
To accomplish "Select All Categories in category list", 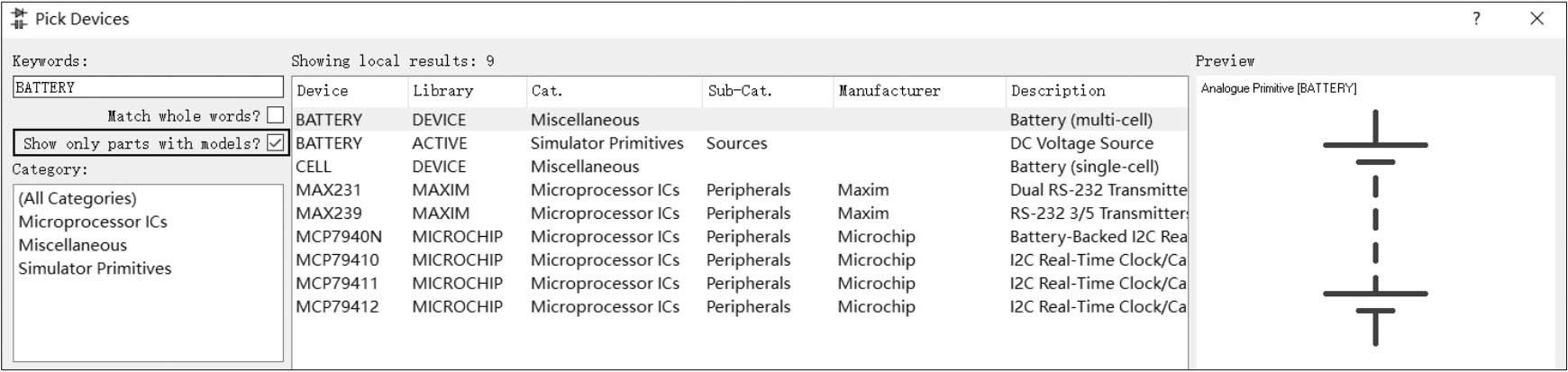I will pos(77,198).
